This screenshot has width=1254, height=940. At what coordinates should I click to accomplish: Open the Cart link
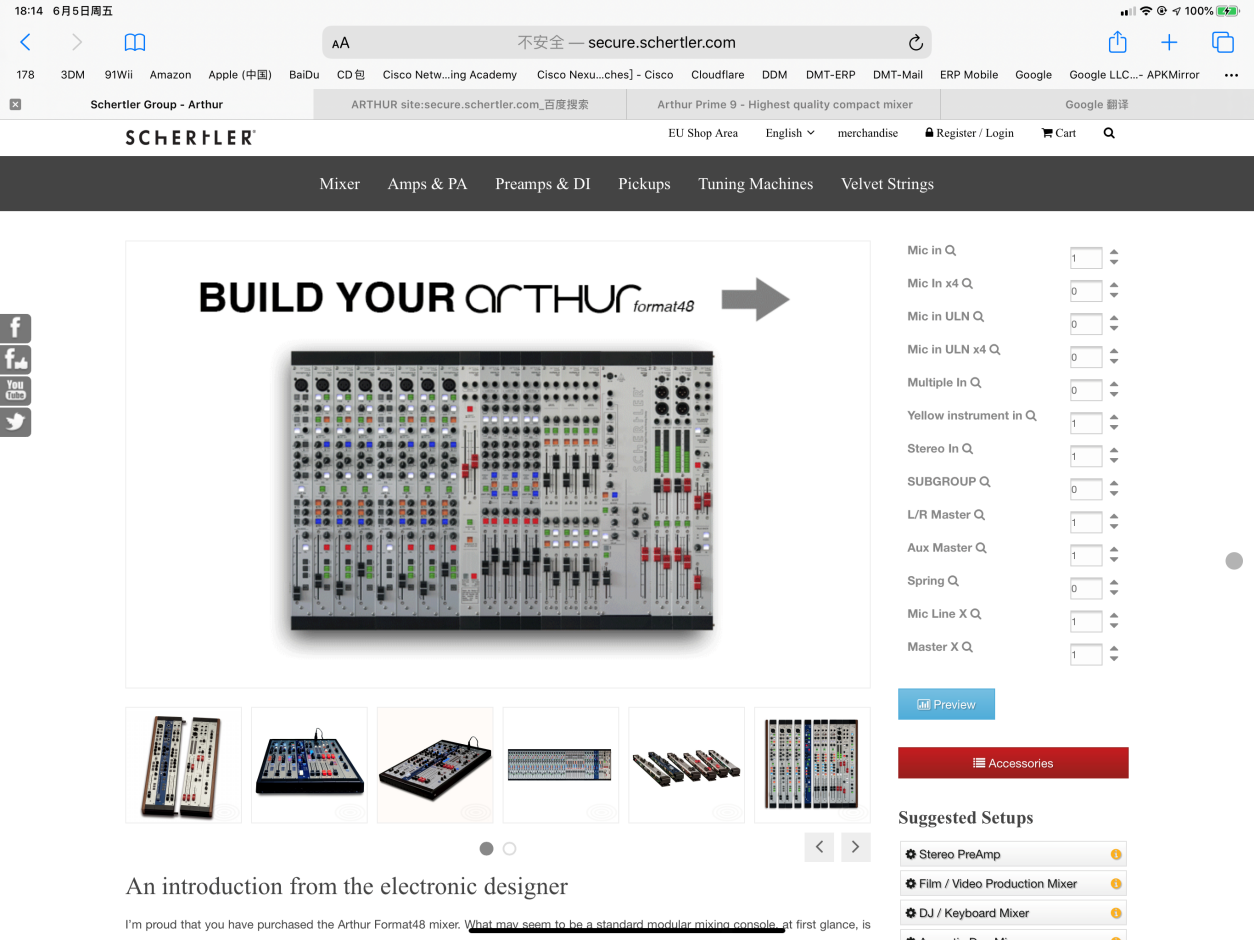tap(1059, 133)
